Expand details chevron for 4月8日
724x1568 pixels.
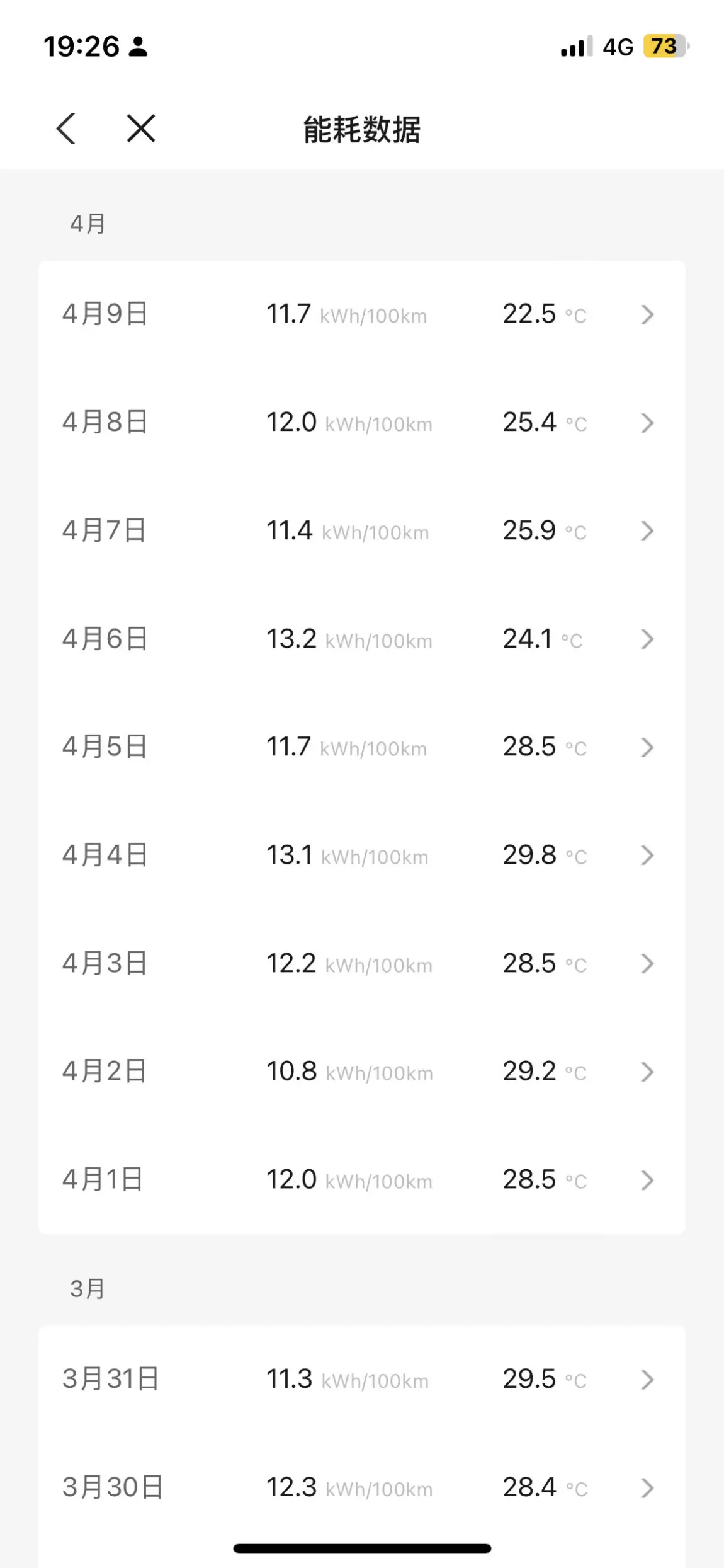647,423
